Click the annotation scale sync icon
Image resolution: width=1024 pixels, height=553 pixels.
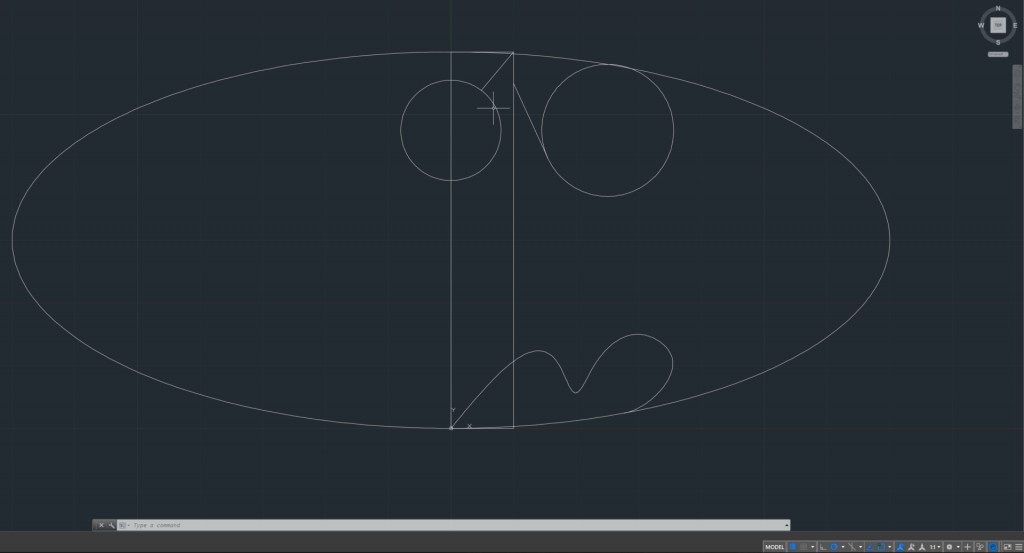click(922, 546)
